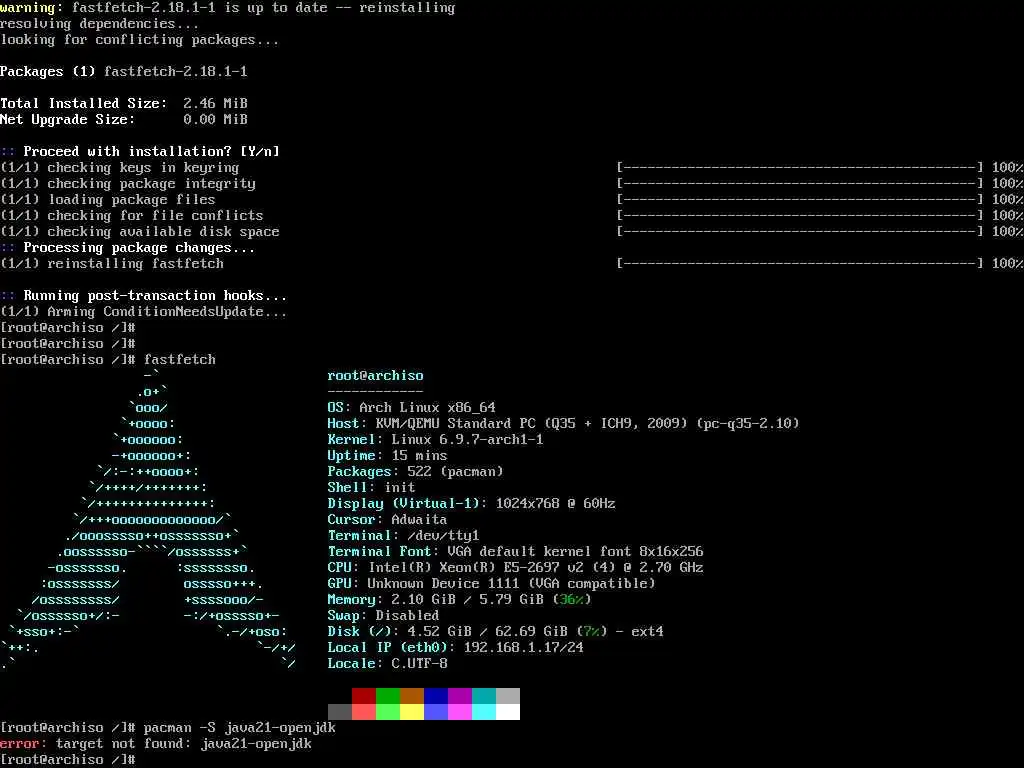
Task: Click the bright yellow color block
Action: (412, 712)
